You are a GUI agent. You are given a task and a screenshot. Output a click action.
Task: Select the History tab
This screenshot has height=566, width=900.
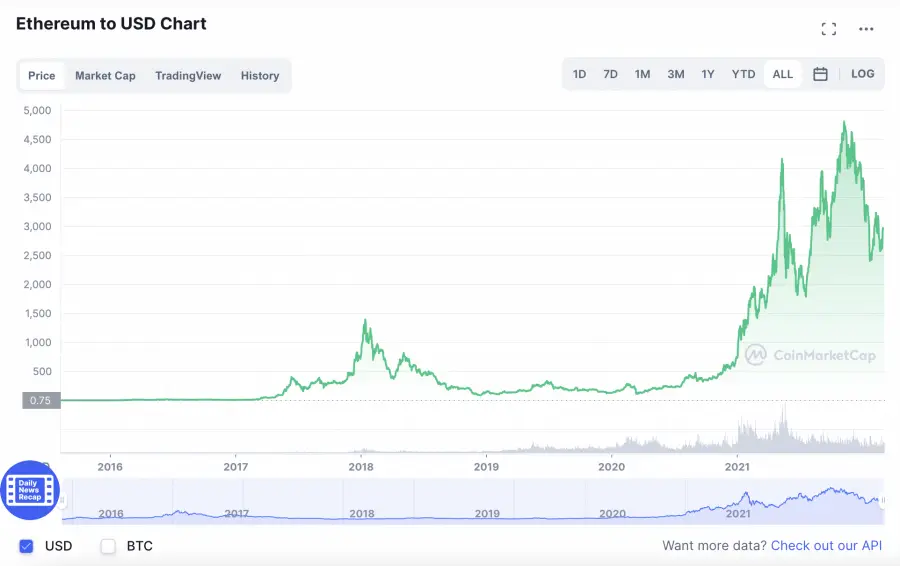tap(260, 76)
